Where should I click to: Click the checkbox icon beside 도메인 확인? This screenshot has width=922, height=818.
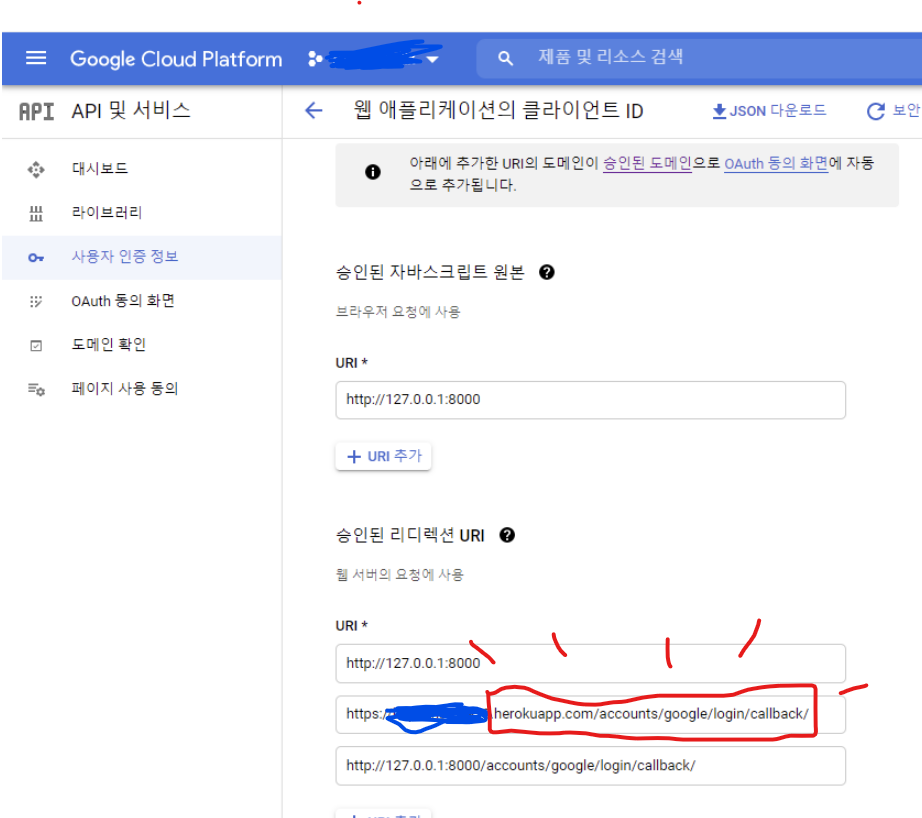[x=36, y=346]
